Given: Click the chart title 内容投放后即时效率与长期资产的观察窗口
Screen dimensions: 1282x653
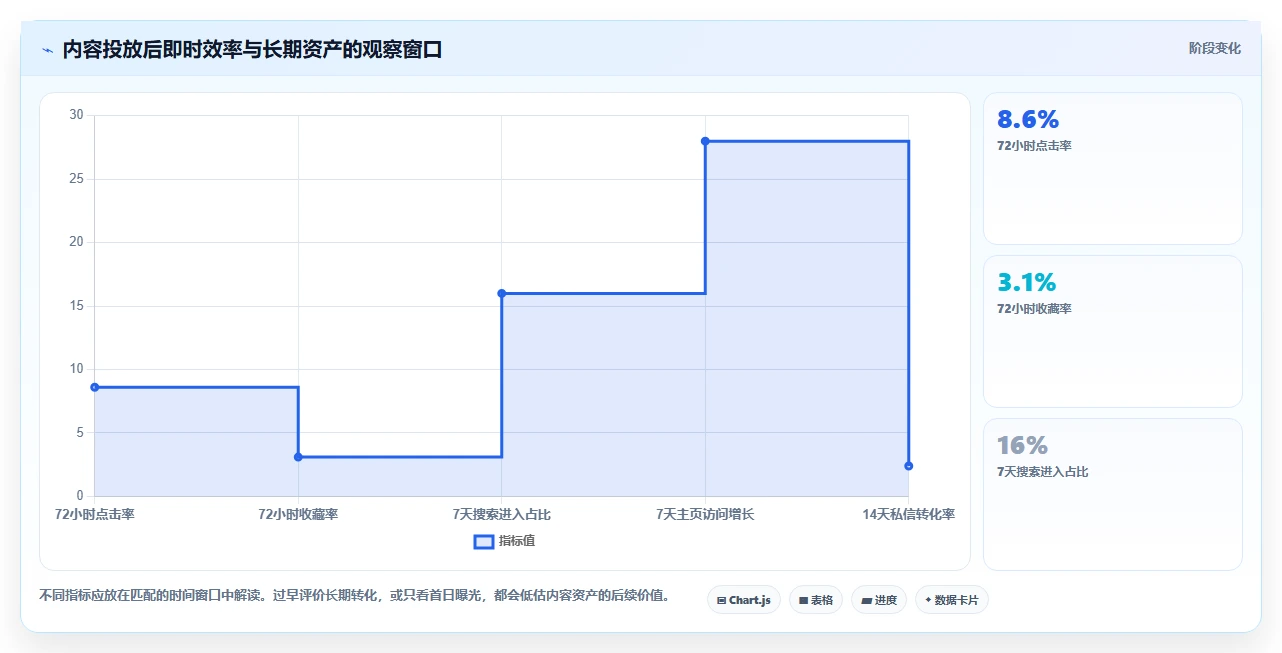Looking at the screenshot, I should pos(252,49).
